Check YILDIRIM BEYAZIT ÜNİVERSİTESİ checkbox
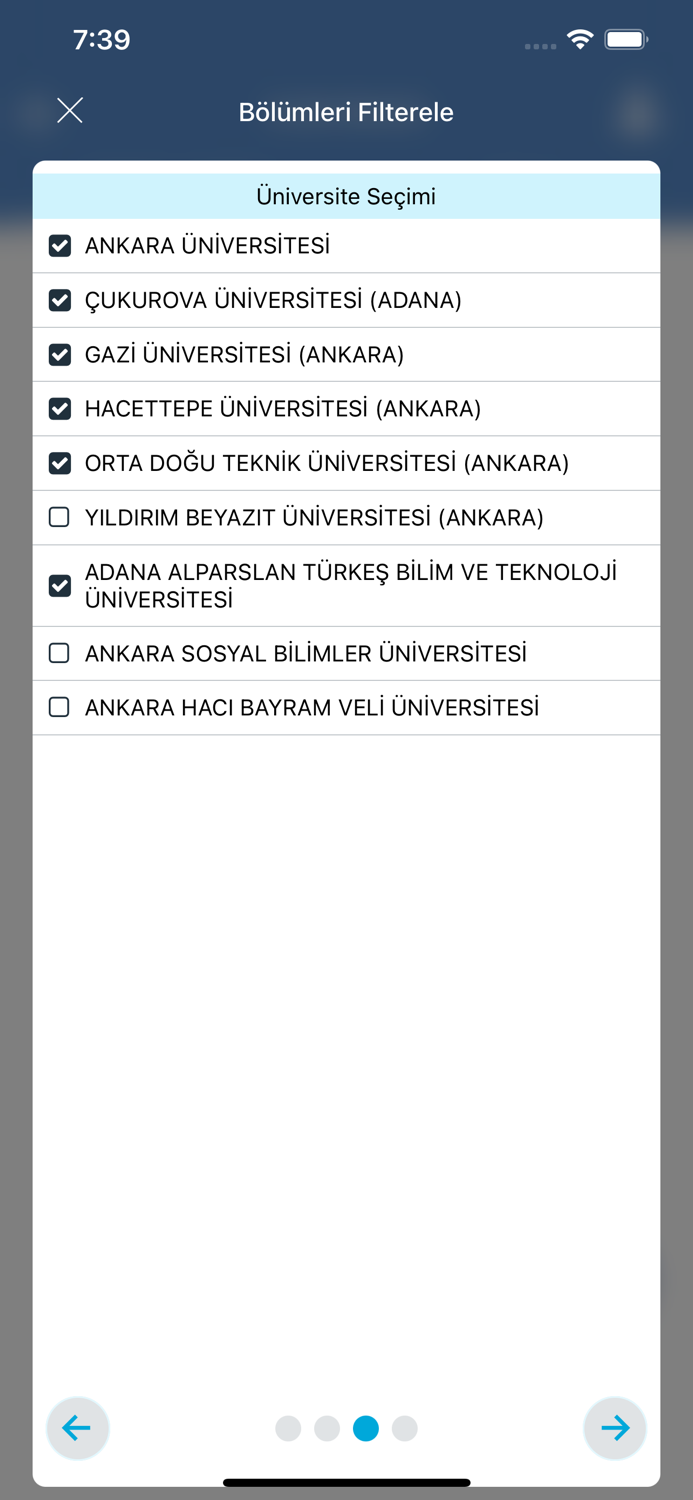Screen dimensions: 693x1500 pos(60,517)
